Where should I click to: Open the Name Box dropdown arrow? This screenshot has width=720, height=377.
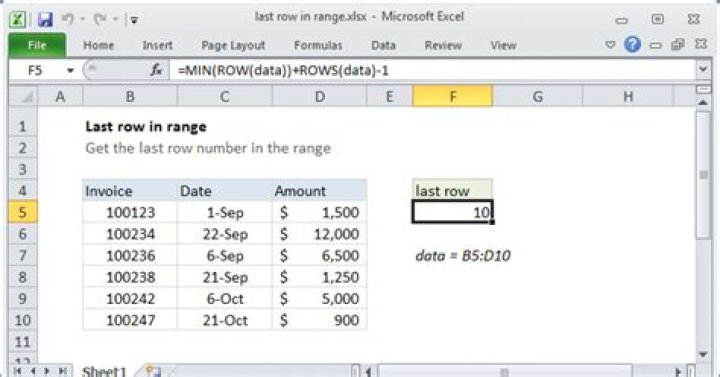70,71
